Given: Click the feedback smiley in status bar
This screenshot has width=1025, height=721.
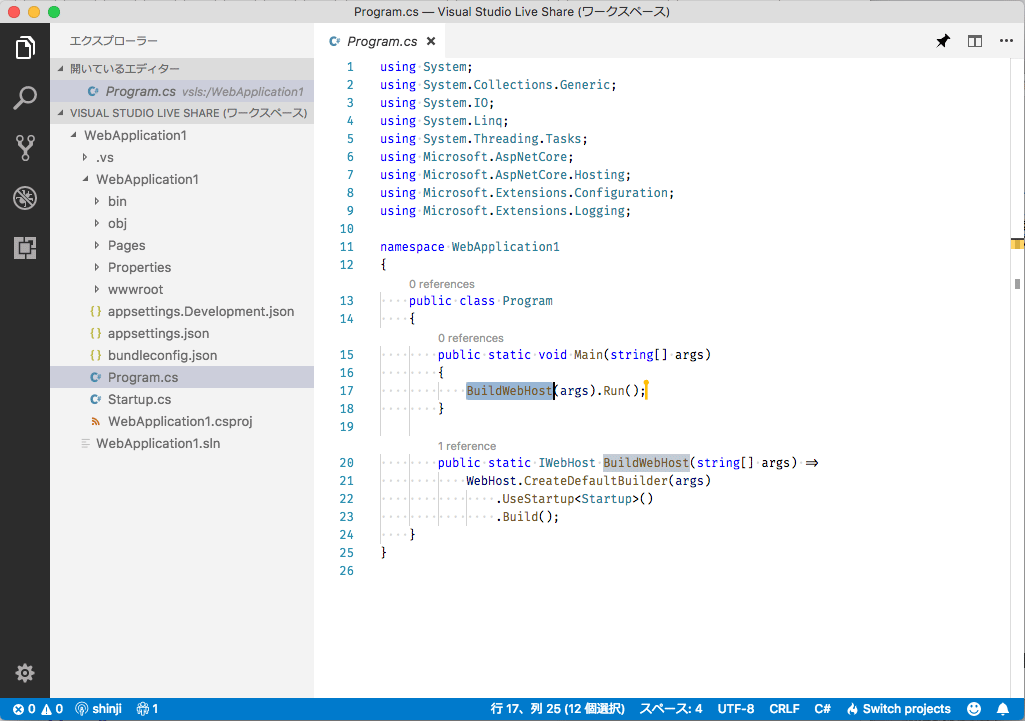Looking at the screenshot, I should [973, 708].
